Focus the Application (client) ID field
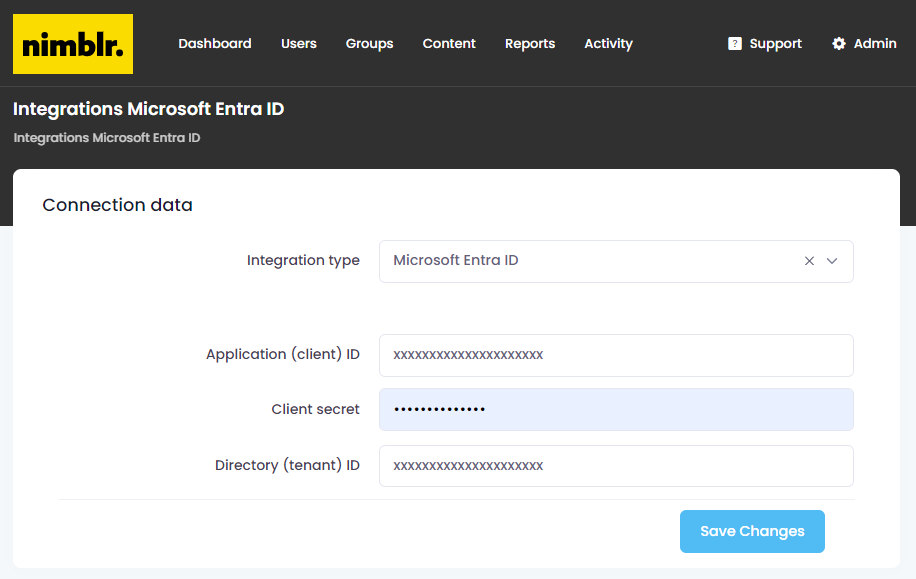This screenshot has height=579, width=916. coord(616,355)
